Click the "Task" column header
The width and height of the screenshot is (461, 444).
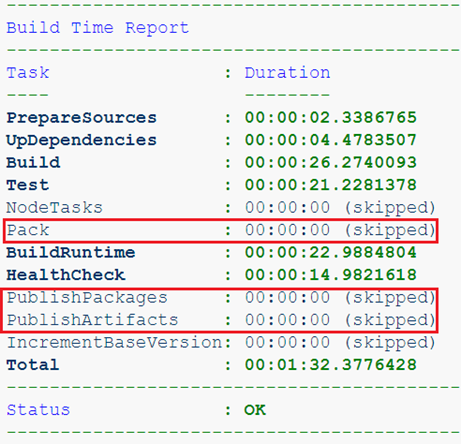click(x=28, y=73)
